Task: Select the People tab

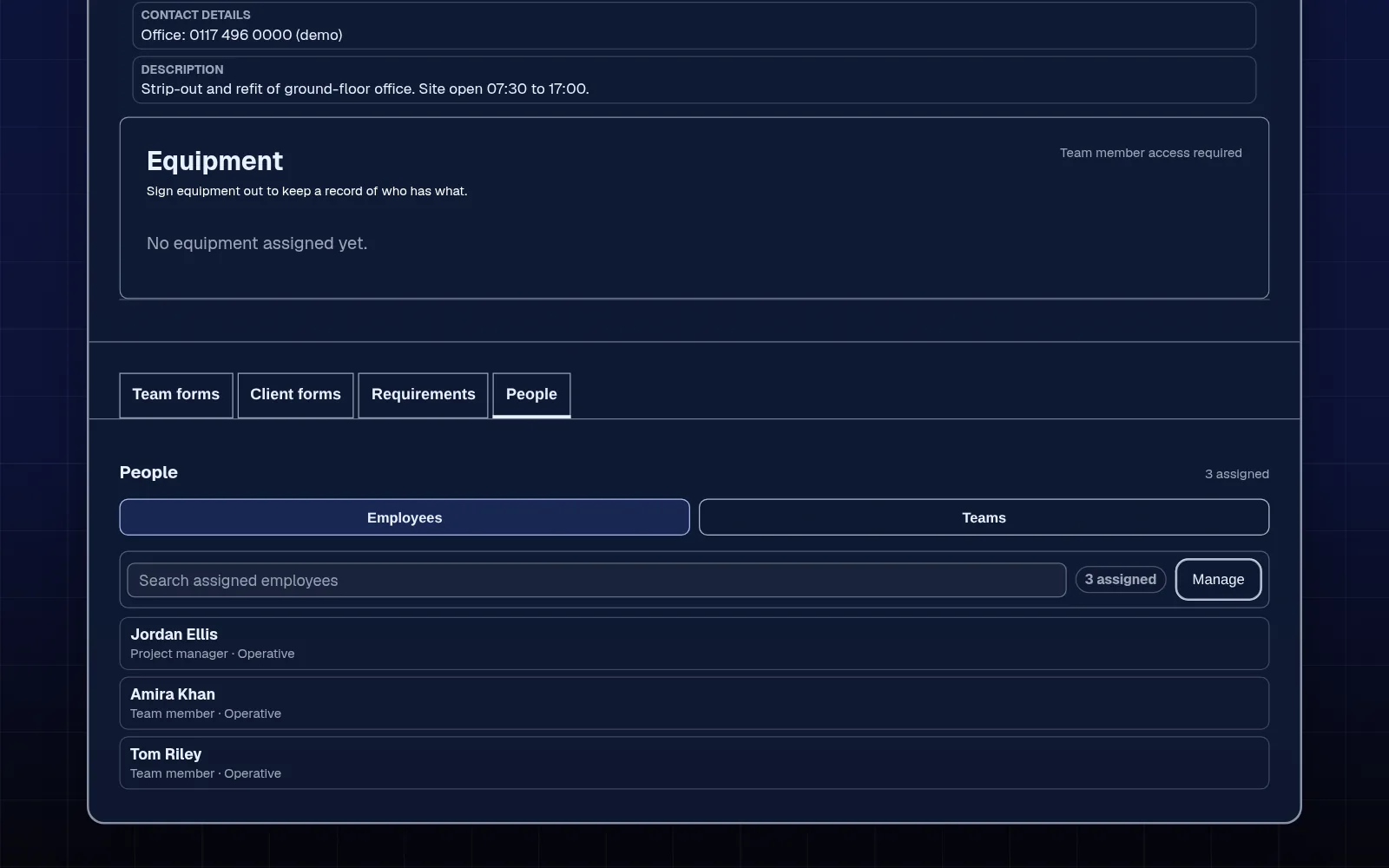Action: point(531,395)
